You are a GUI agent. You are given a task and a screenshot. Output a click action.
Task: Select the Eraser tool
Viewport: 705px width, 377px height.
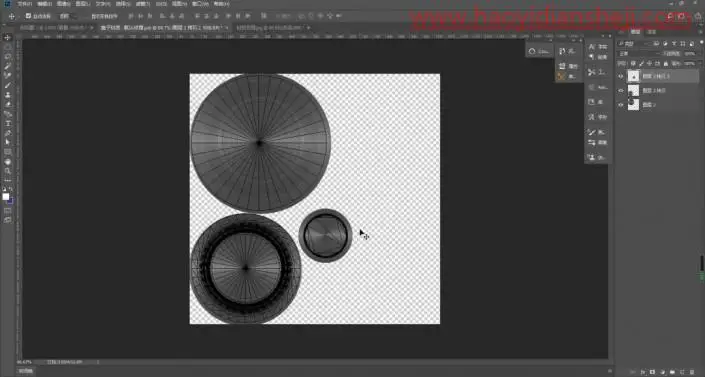tap(8, 104)
